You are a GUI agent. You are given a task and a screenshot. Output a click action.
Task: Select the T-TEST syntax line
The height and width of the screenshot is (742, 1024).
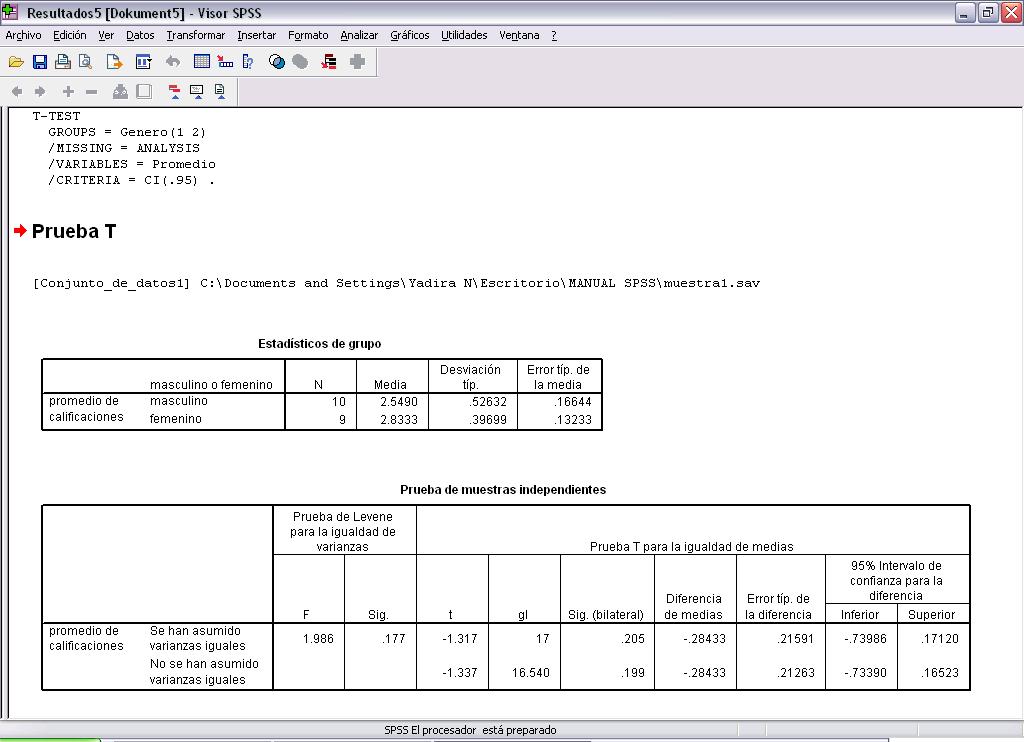pos(57,116)
